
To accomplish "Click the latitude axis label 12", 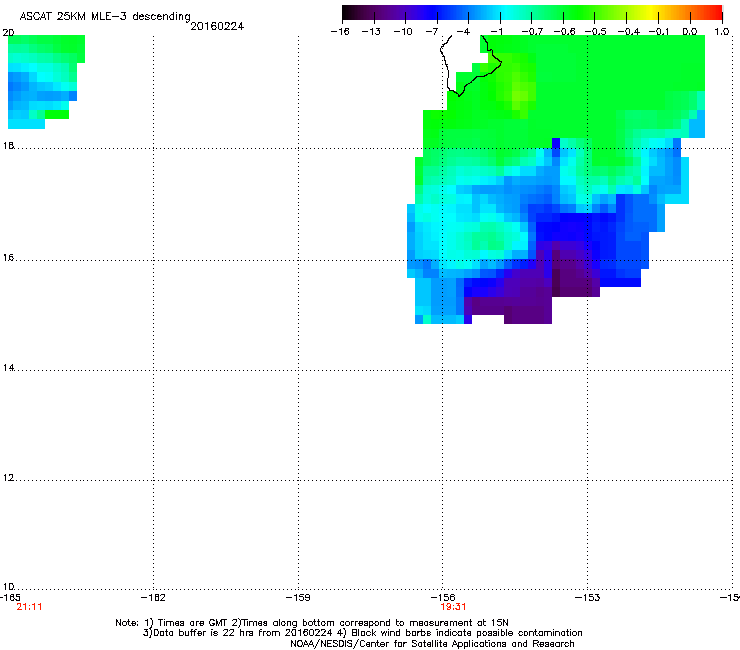I will [x=8, y=478].
